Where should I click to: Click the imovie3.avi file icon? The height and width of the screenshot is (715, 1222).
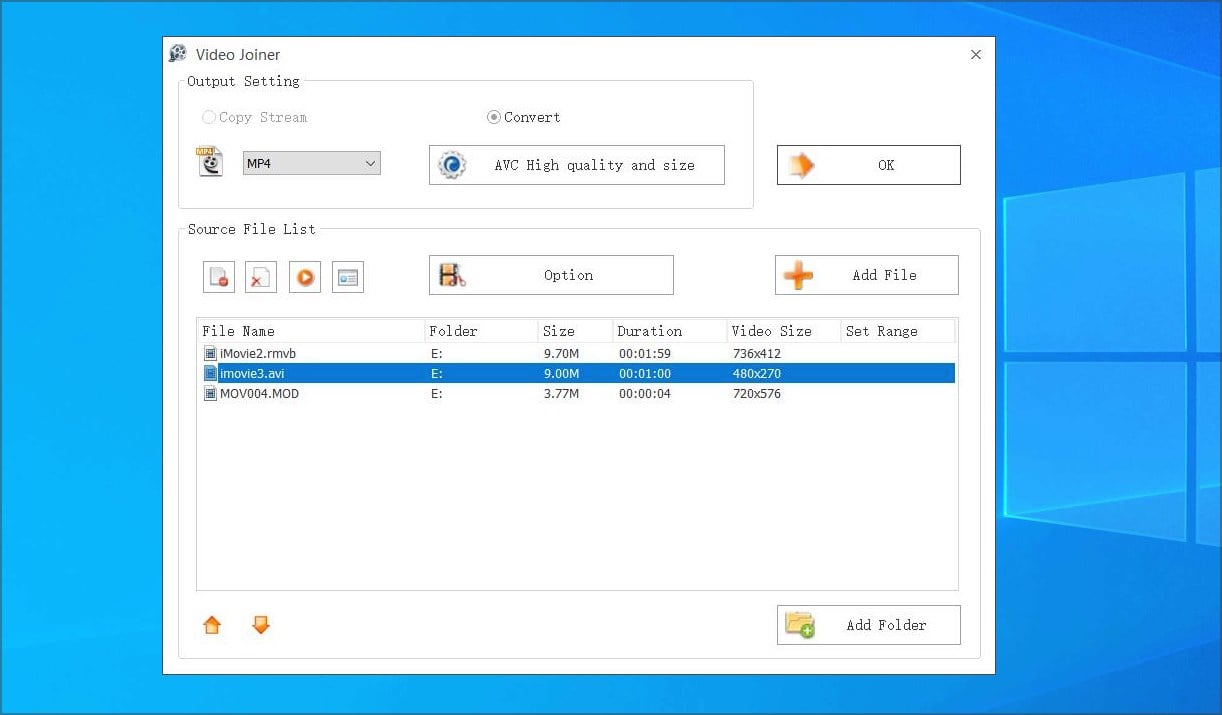coord(210,373)
